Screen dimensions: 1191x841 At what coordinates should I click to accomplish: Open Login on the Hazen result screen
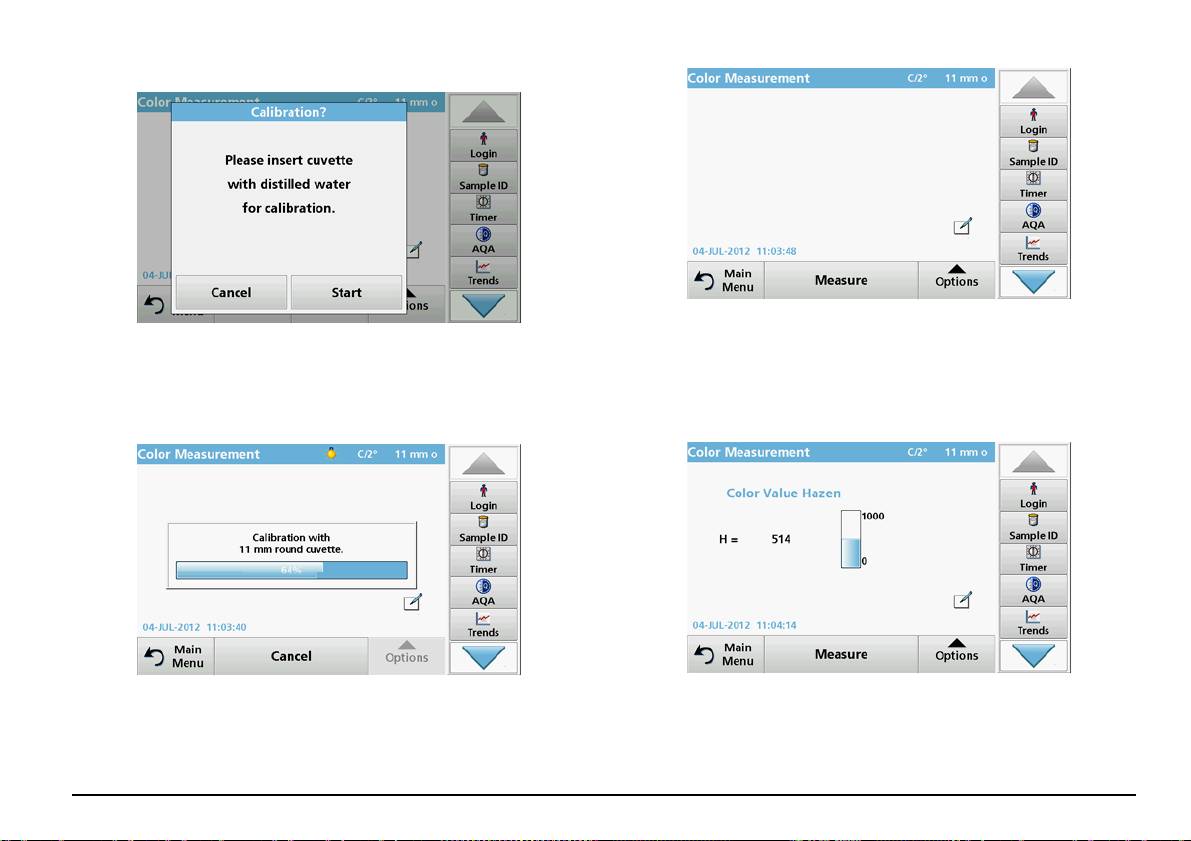(x=1033, y=496)
